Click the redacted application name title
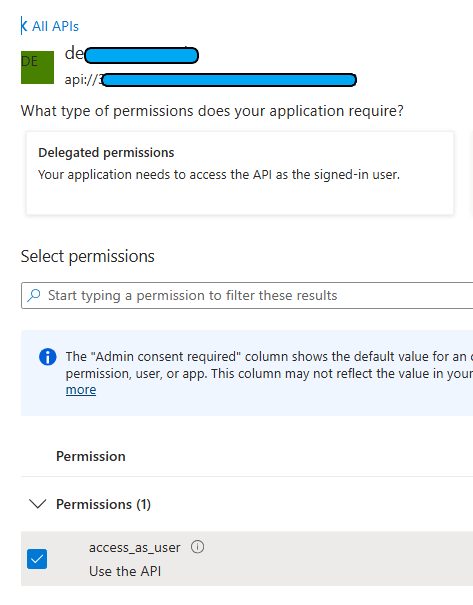This screenshot has height=605, width=473. pos(132,54)
